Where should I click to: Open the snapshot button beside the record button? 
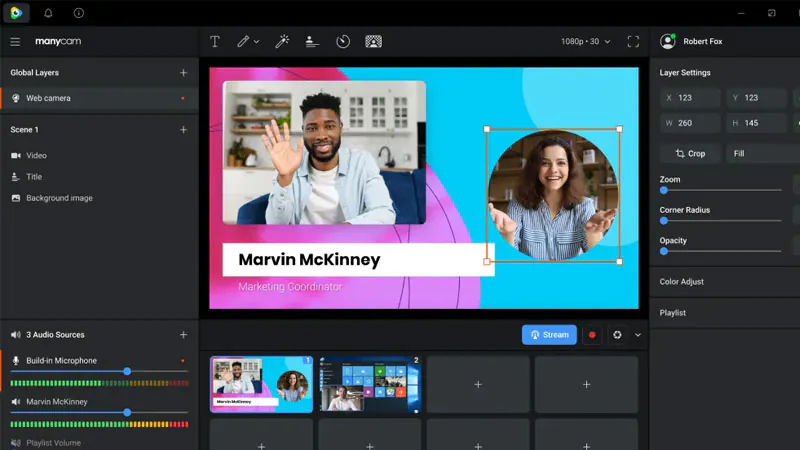tap(617, 335)
